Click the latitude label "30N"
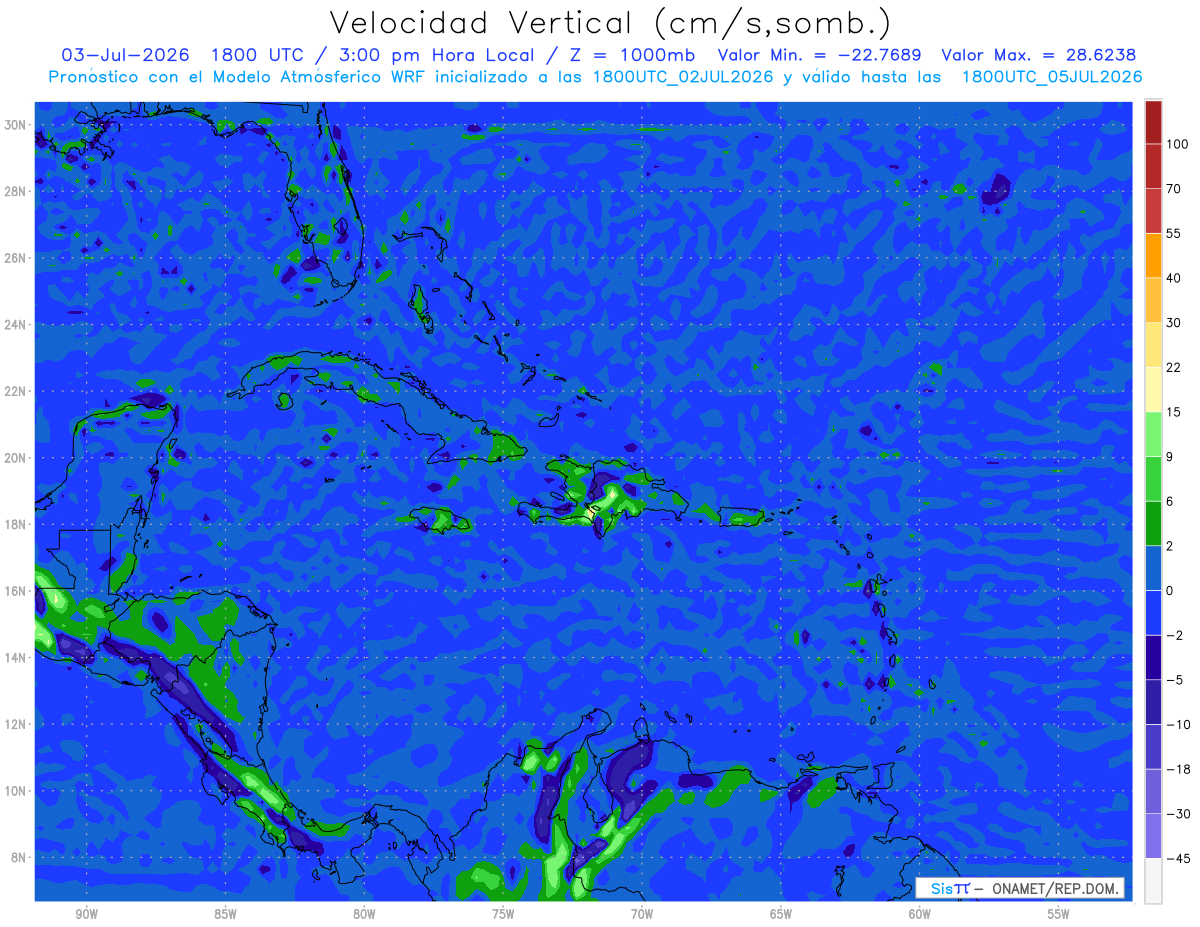Viewport: 1200px width, 927px height. (x=17, y=125)
